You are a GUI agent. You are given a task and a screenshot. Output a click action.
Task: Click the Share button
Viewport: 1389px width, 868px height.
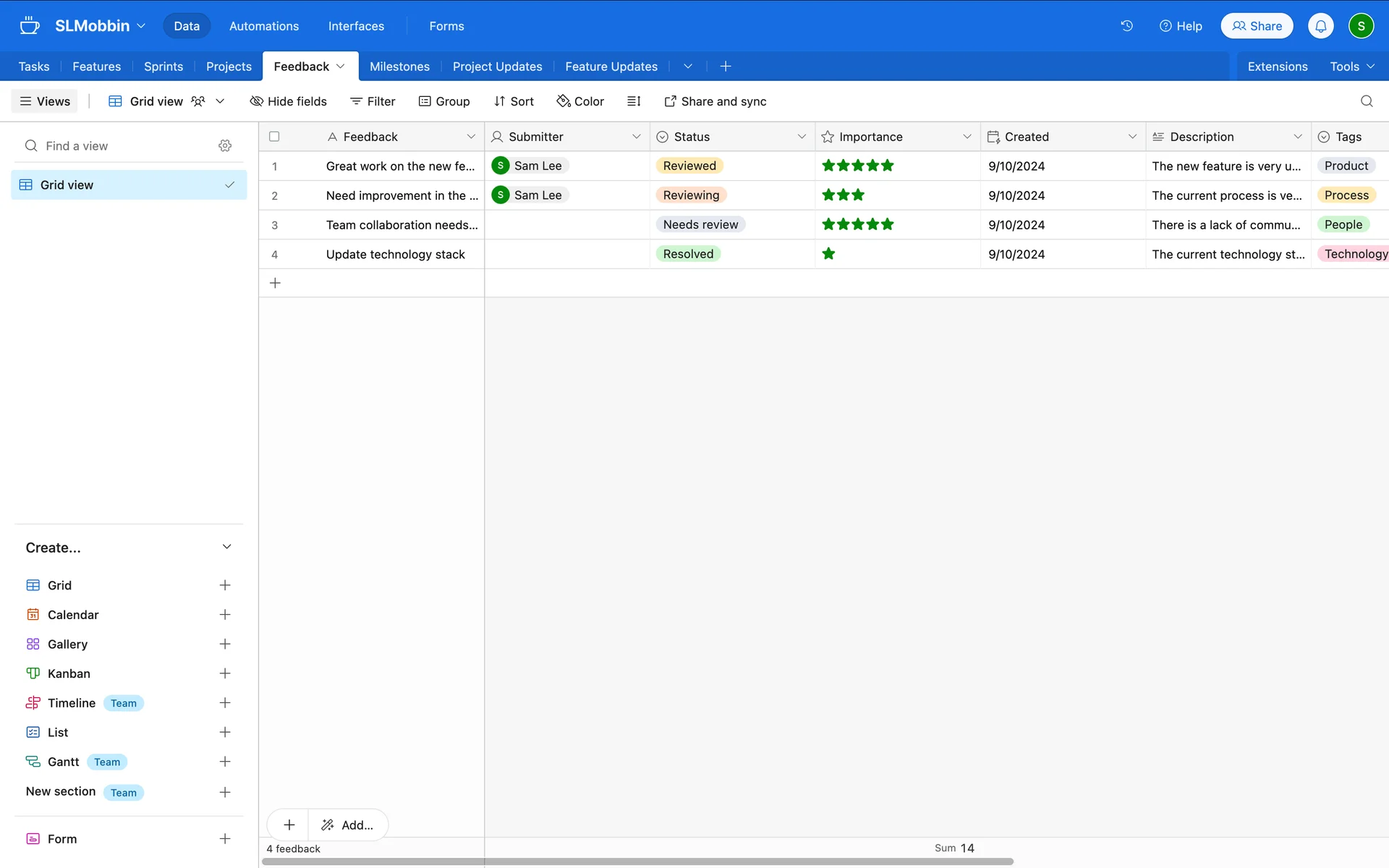click(1257, 26)
